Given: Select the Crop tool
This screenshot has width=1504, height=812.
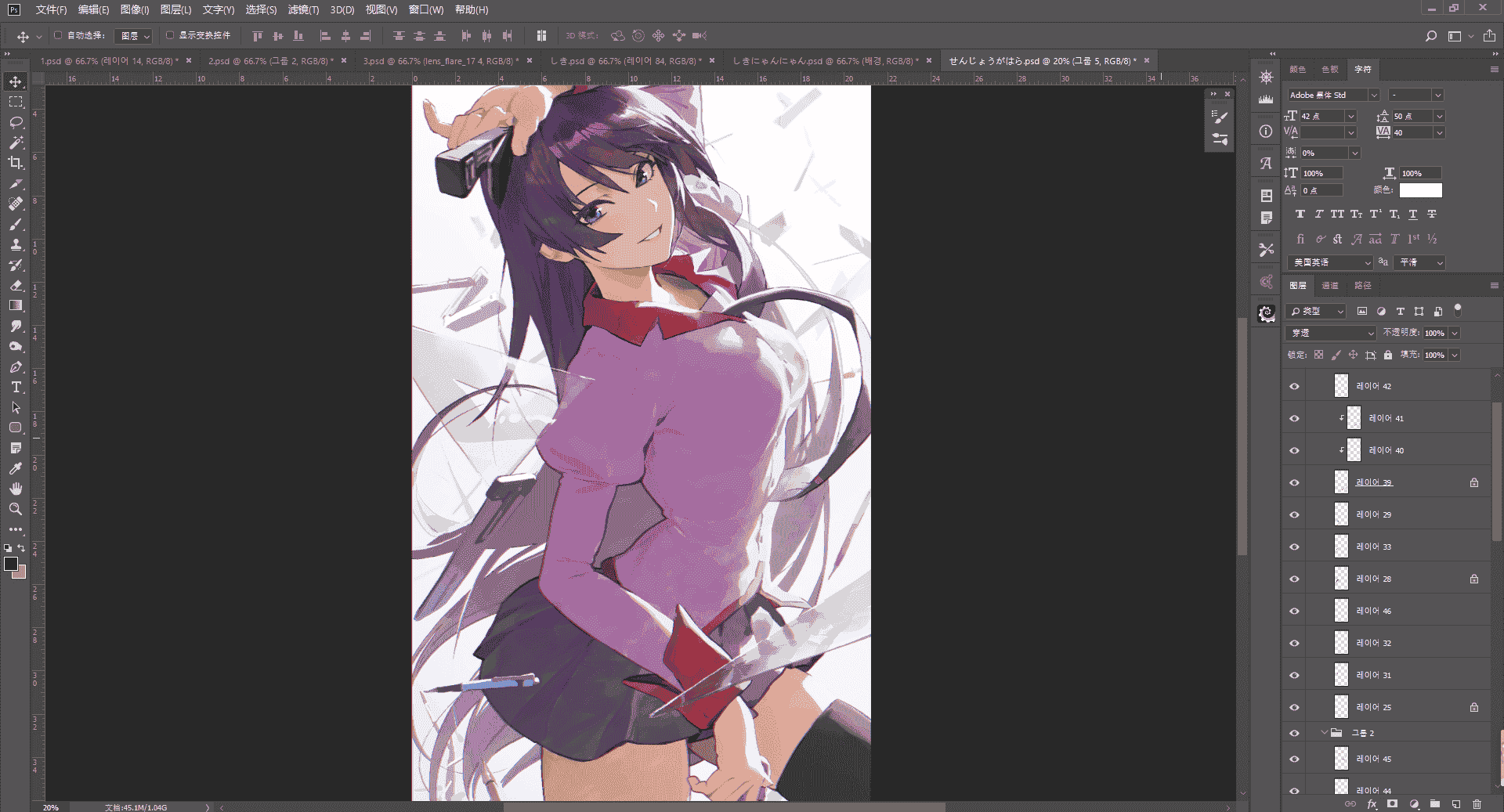Looking at the screenshot, I should click(x=16, y=163).
